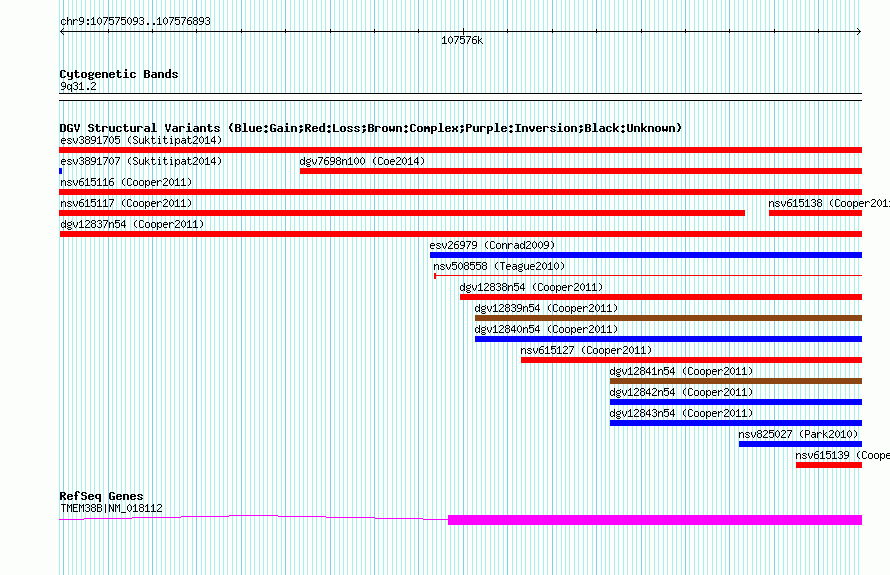890x575 pixels.
Task: Open the nsv508558 (Teague2010) label
Action: (499, 266)
